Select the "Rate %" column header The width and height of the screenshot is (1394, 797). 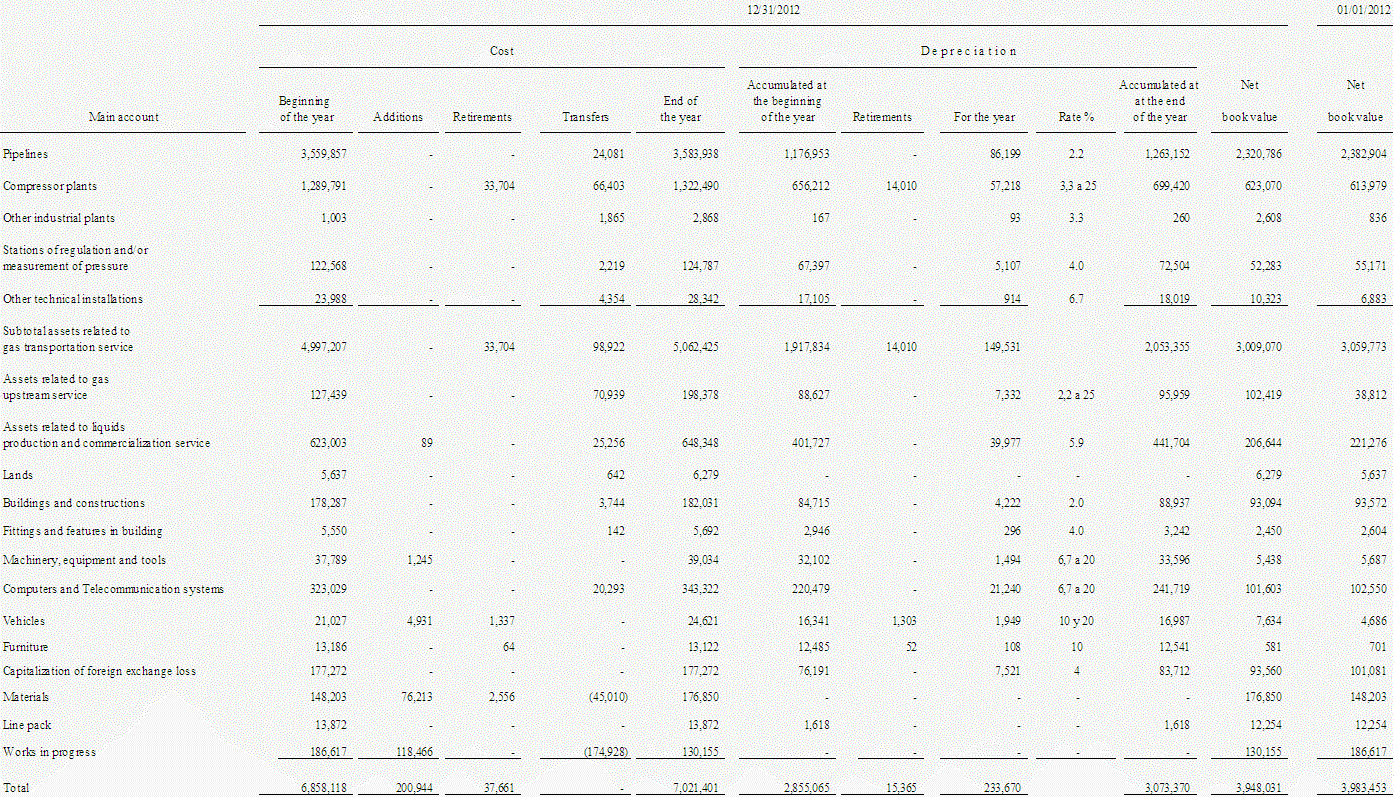tap(1076, 117)
